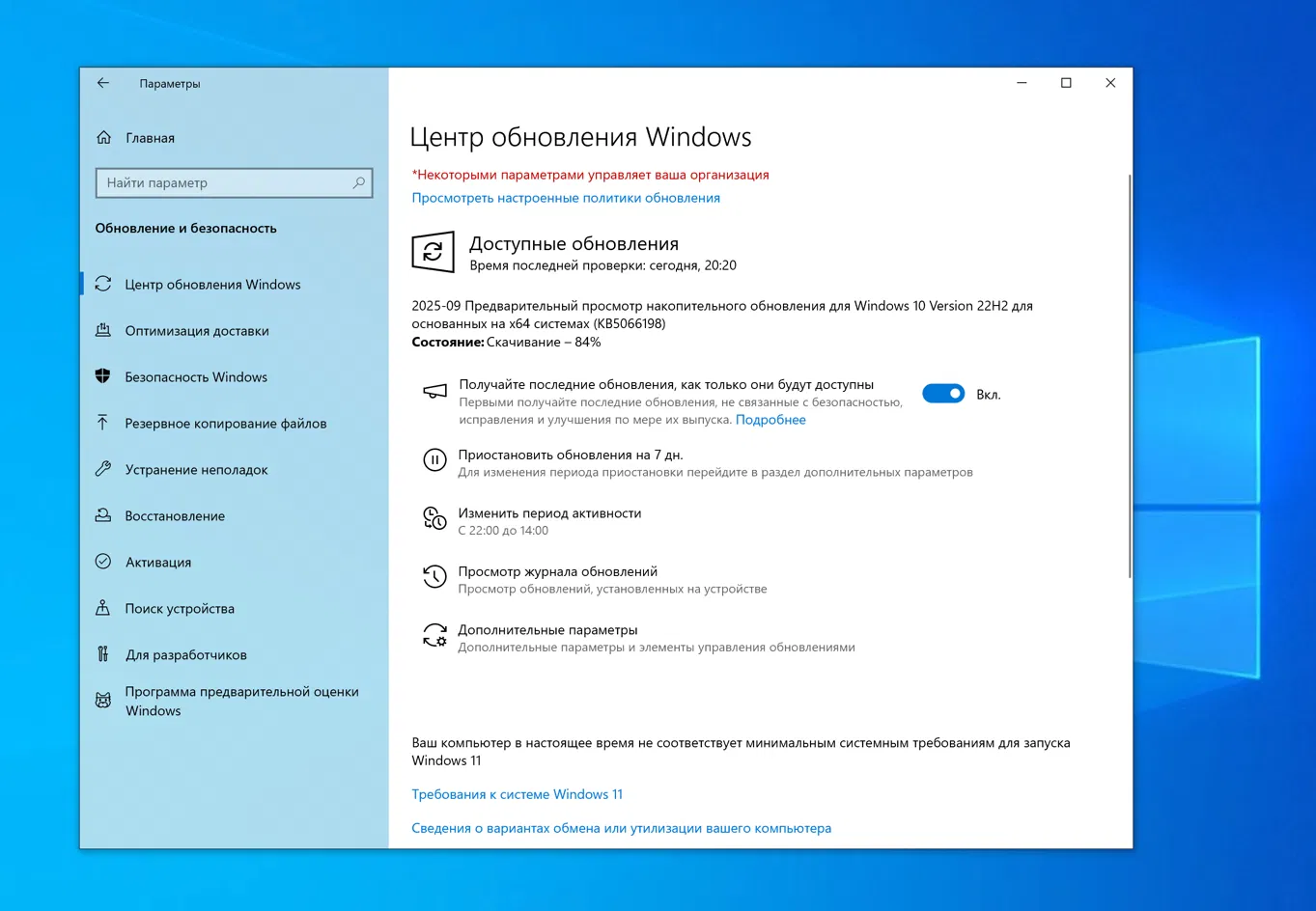Click the Подробнее link
The height and width of the screenshot is (911, 1316).
click(770, 420)
